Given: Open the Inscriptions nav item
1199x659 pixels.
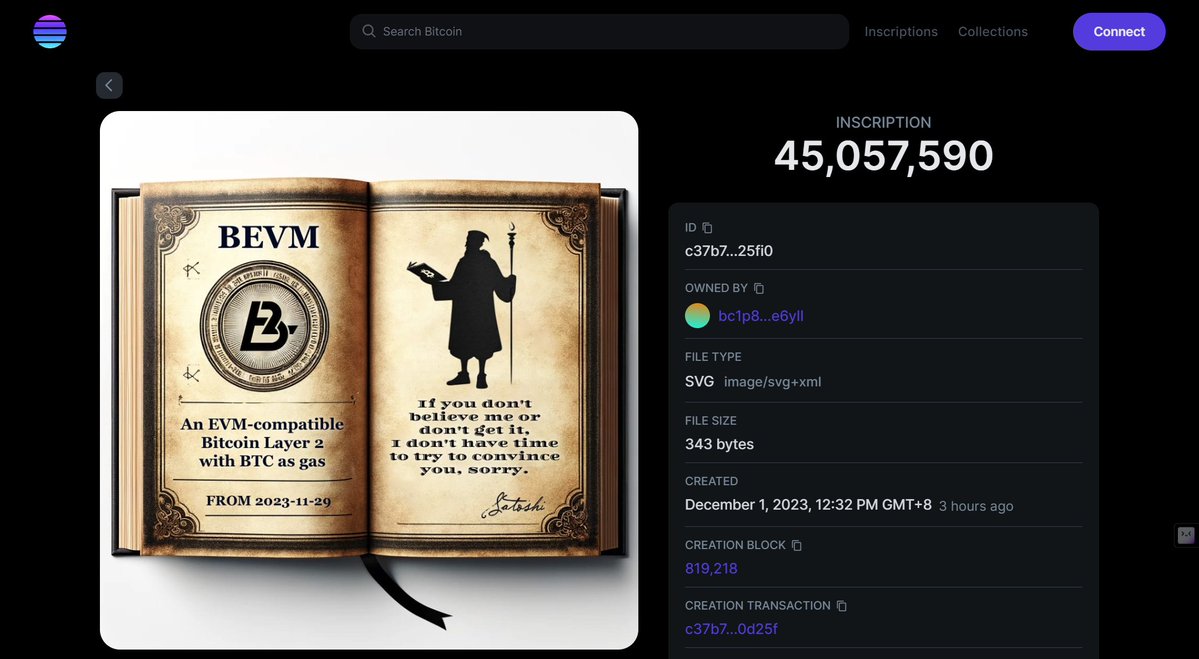Looking at the screenshot, I should [901, 31].
